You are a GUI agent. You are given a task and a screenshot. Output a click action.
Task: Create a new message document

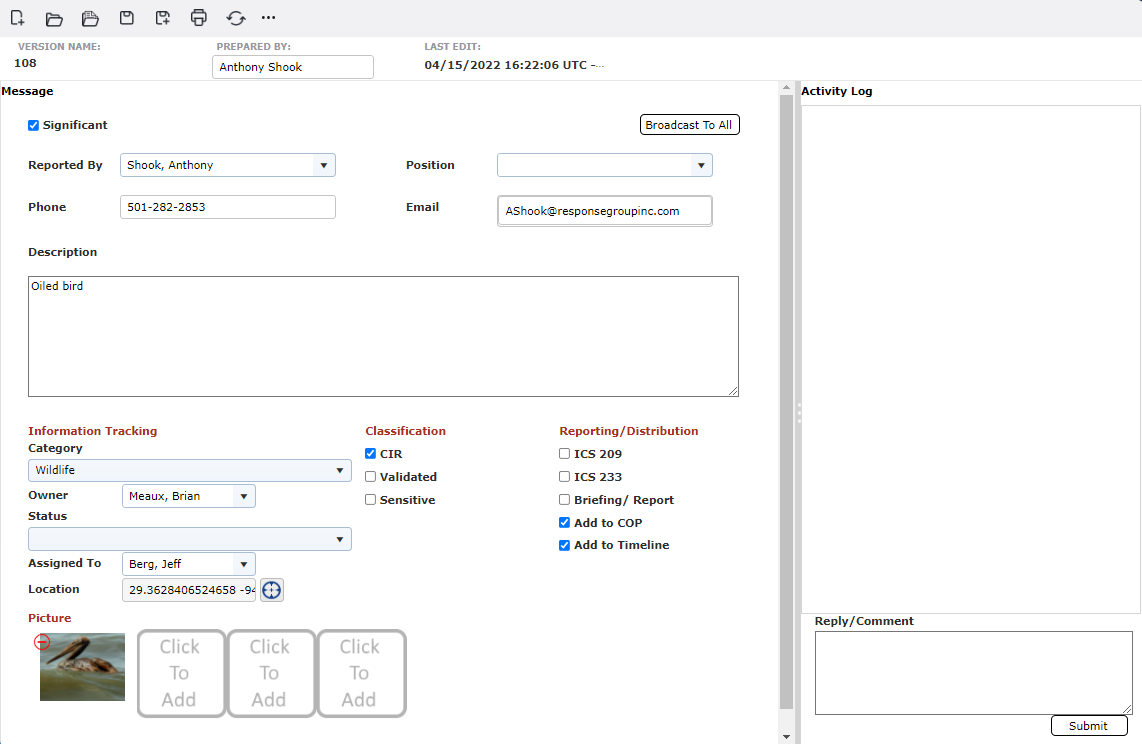coord(18,18)
